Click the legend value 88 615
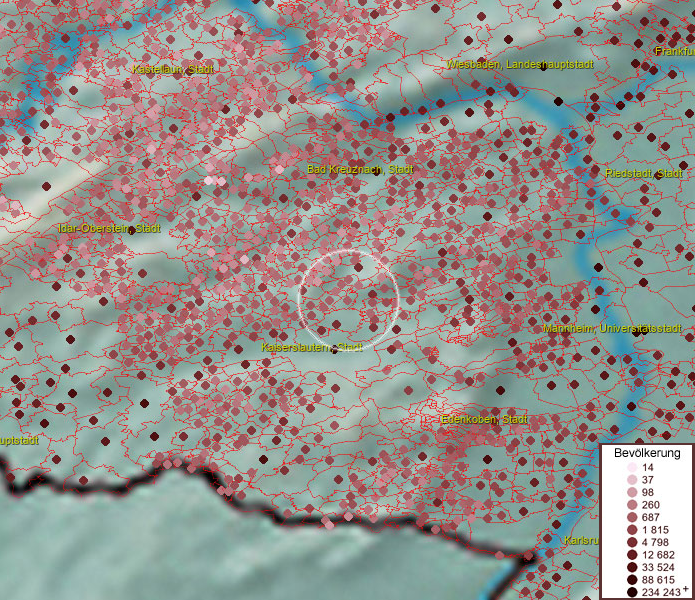 658,580
